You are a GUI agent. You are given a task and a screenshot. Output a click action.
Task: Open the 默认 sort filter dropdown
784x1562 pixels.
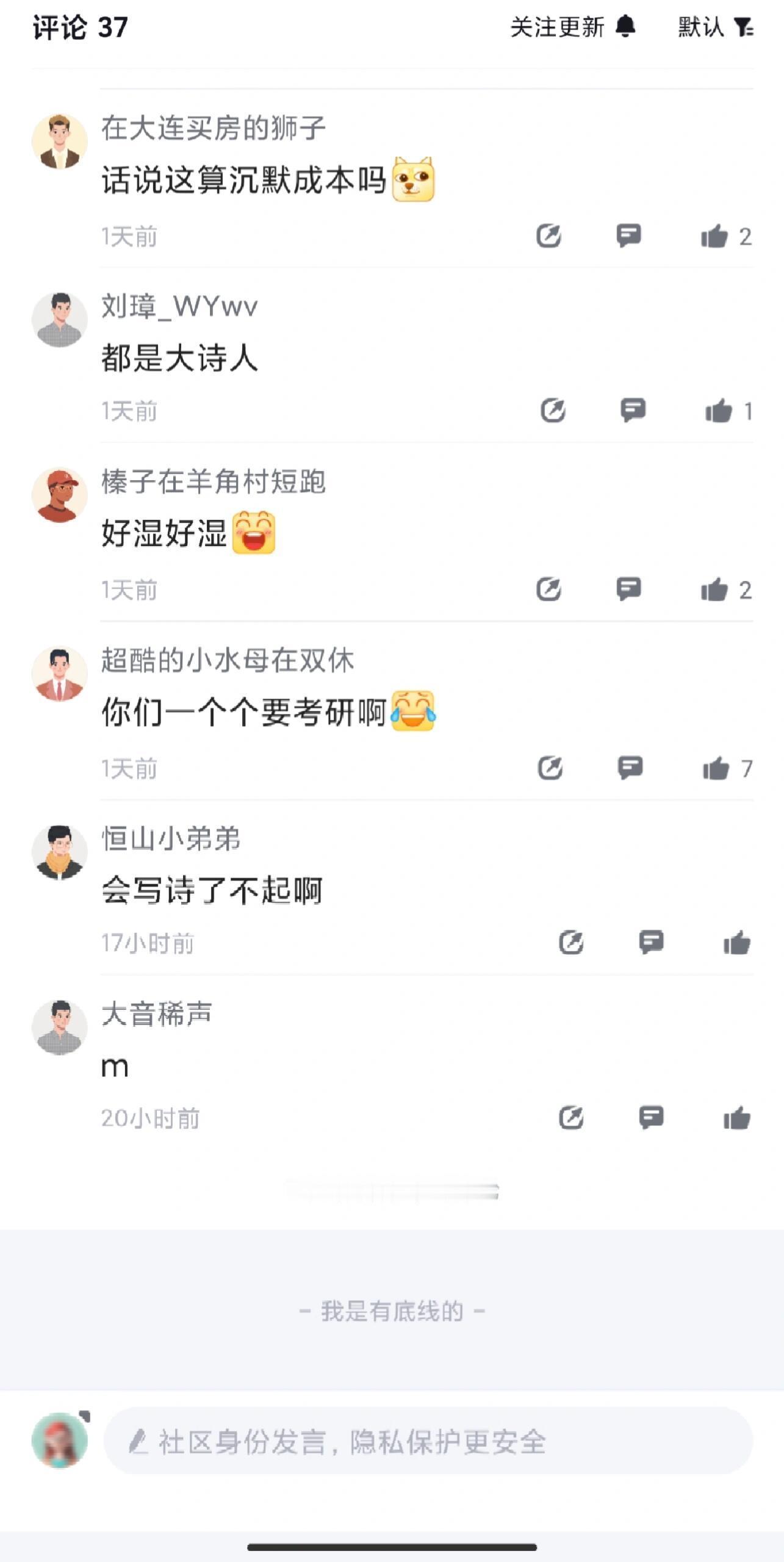pos(716,27)
